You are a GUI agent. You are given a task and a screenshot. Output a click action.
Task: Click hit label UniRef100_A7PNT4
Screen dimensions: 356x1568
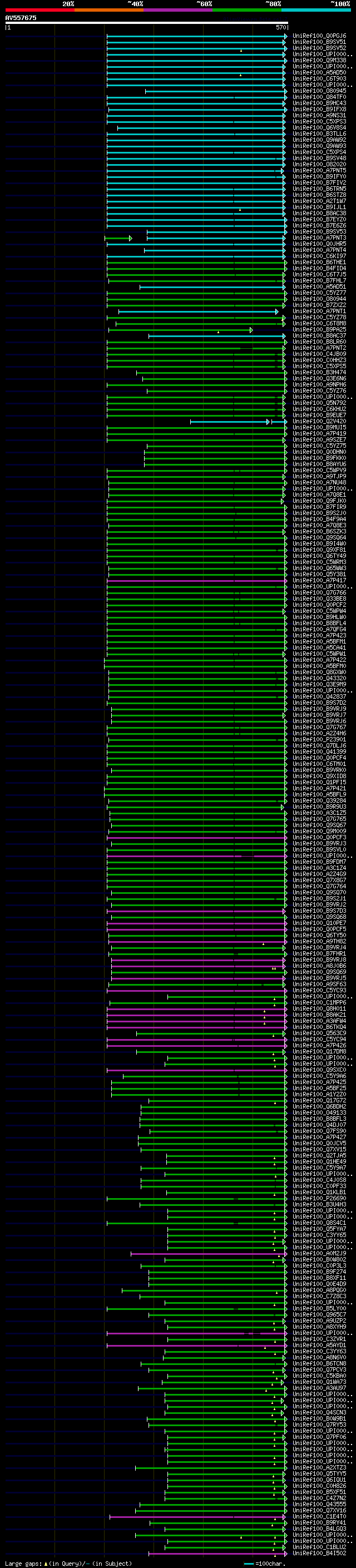319,250
